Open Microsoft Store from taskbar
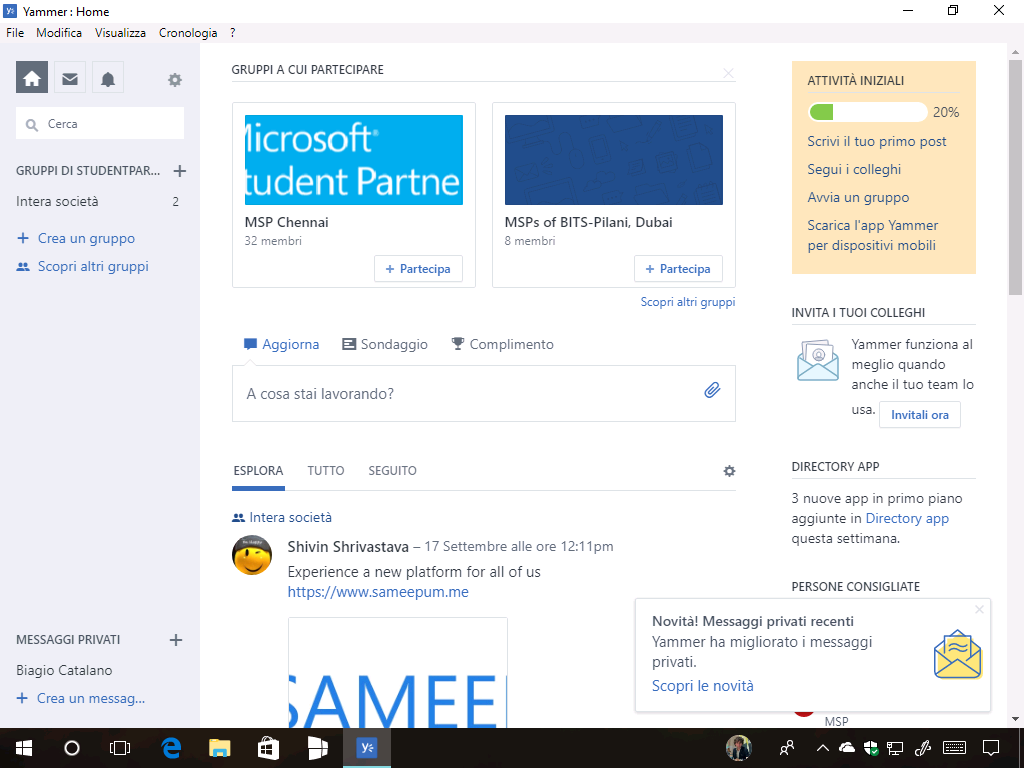1024x768 pixels. [268, 748]
